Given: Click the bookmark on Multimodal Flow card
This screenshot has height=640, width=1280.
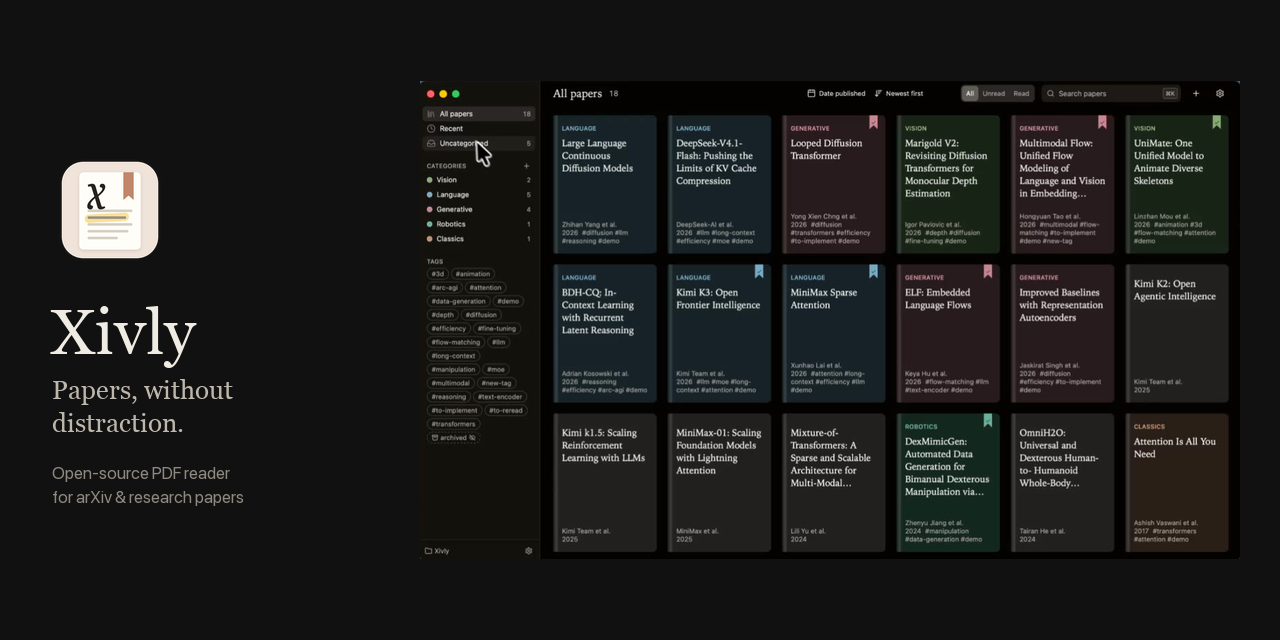Looking at the screenshot, I should click(x=1102, y=122).
